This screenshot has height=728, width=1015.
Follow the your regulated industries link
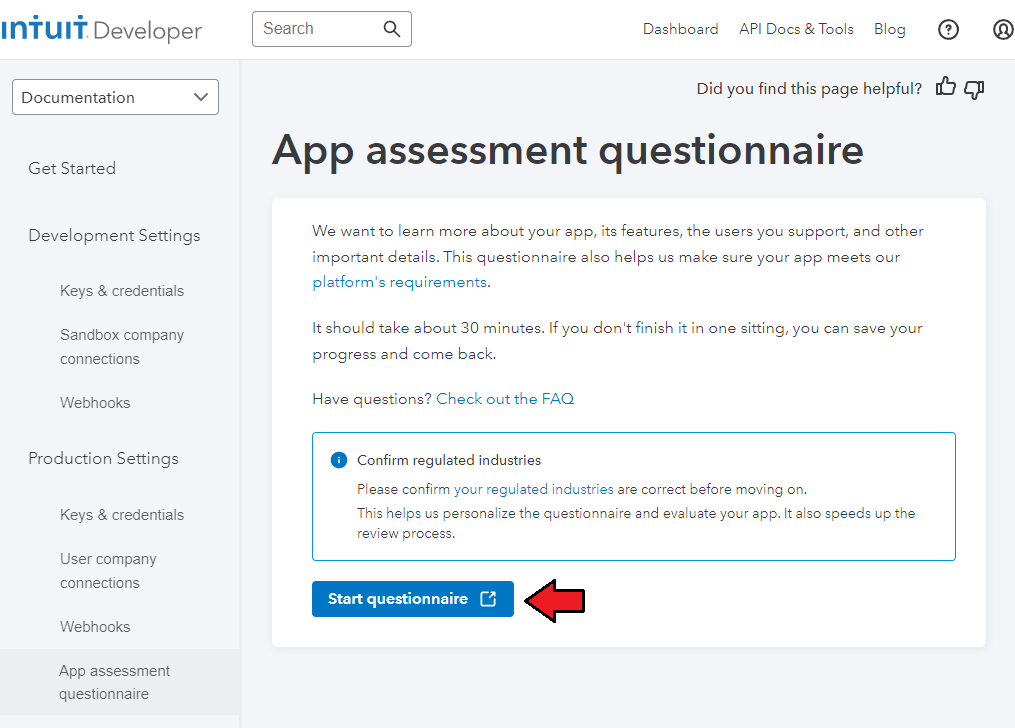click(x=533, y=489)
